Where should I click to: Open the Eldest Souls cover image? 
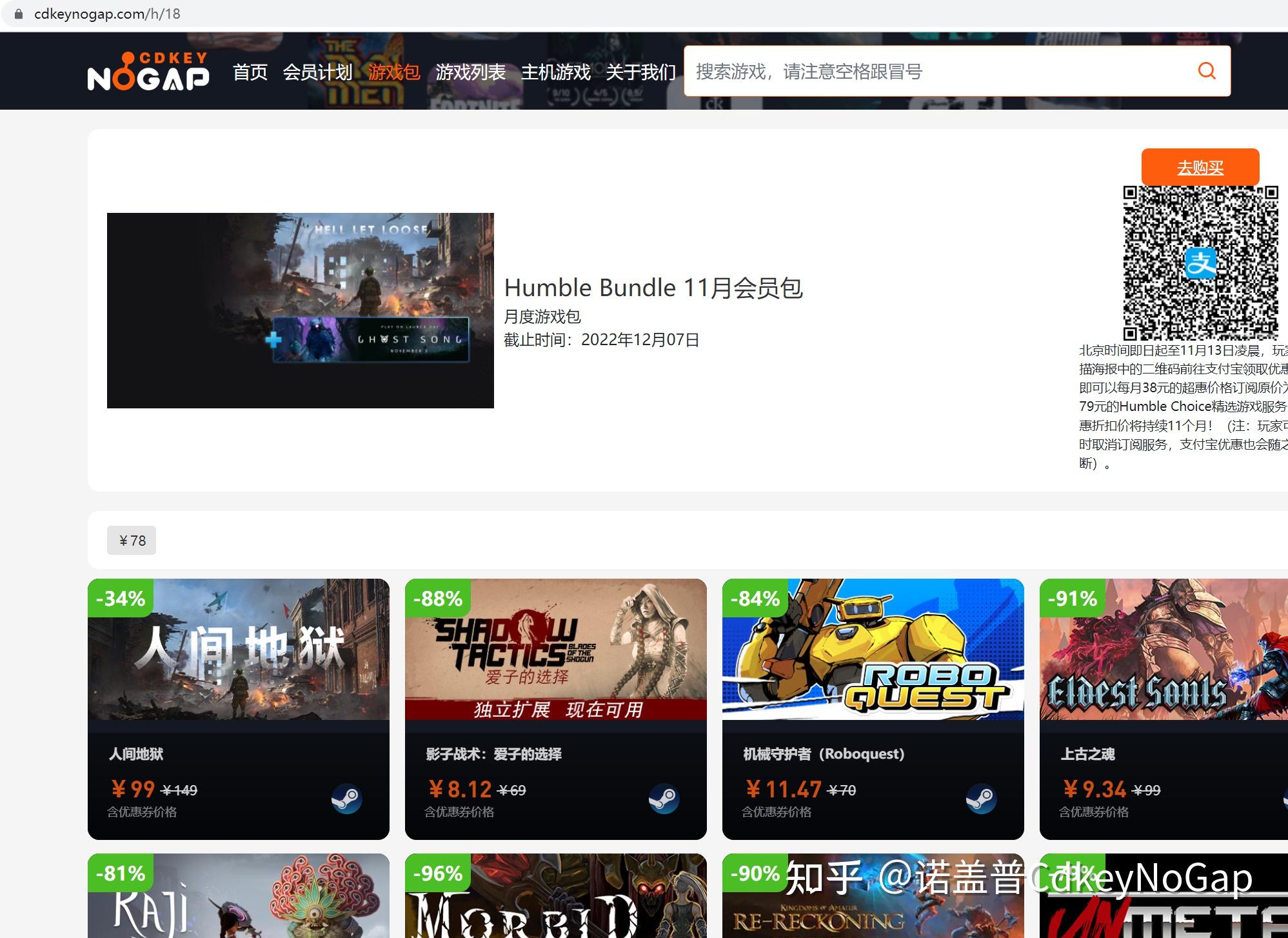click(1164, 649)
